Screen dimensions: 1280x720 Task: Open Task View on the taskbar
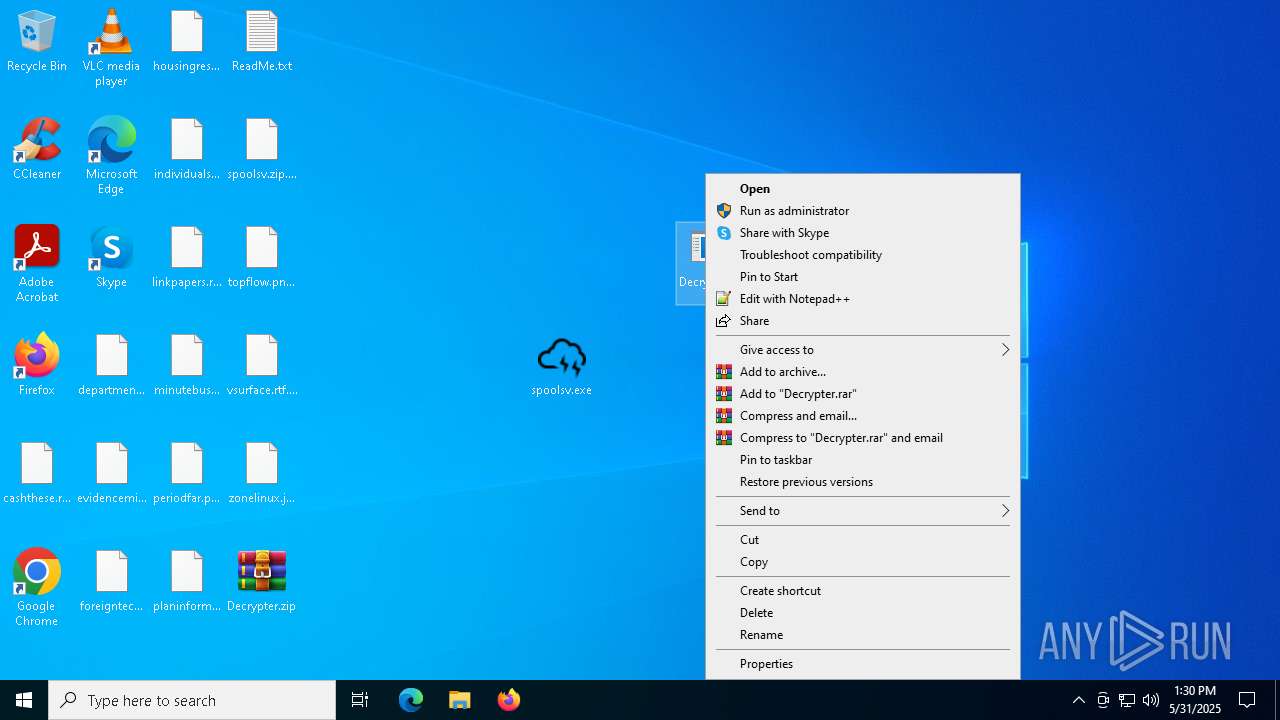(x=360, y=700)
